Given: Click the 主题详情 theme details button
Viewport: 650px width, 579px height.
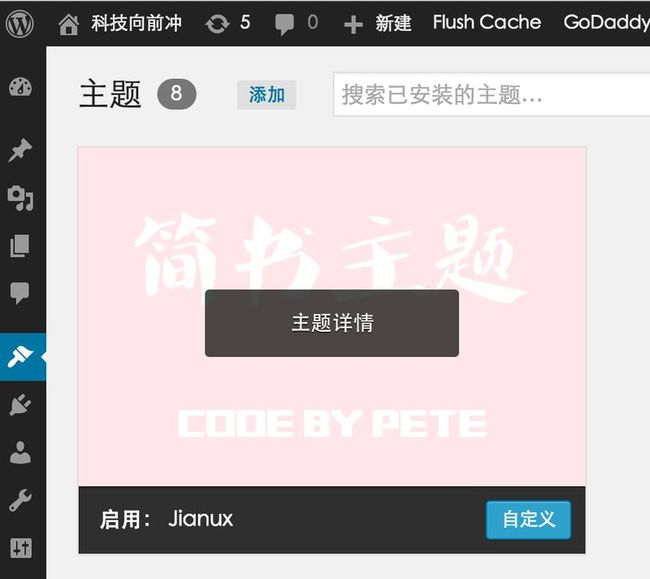Looking at the screenshot, I should click(x=332, y=323).
